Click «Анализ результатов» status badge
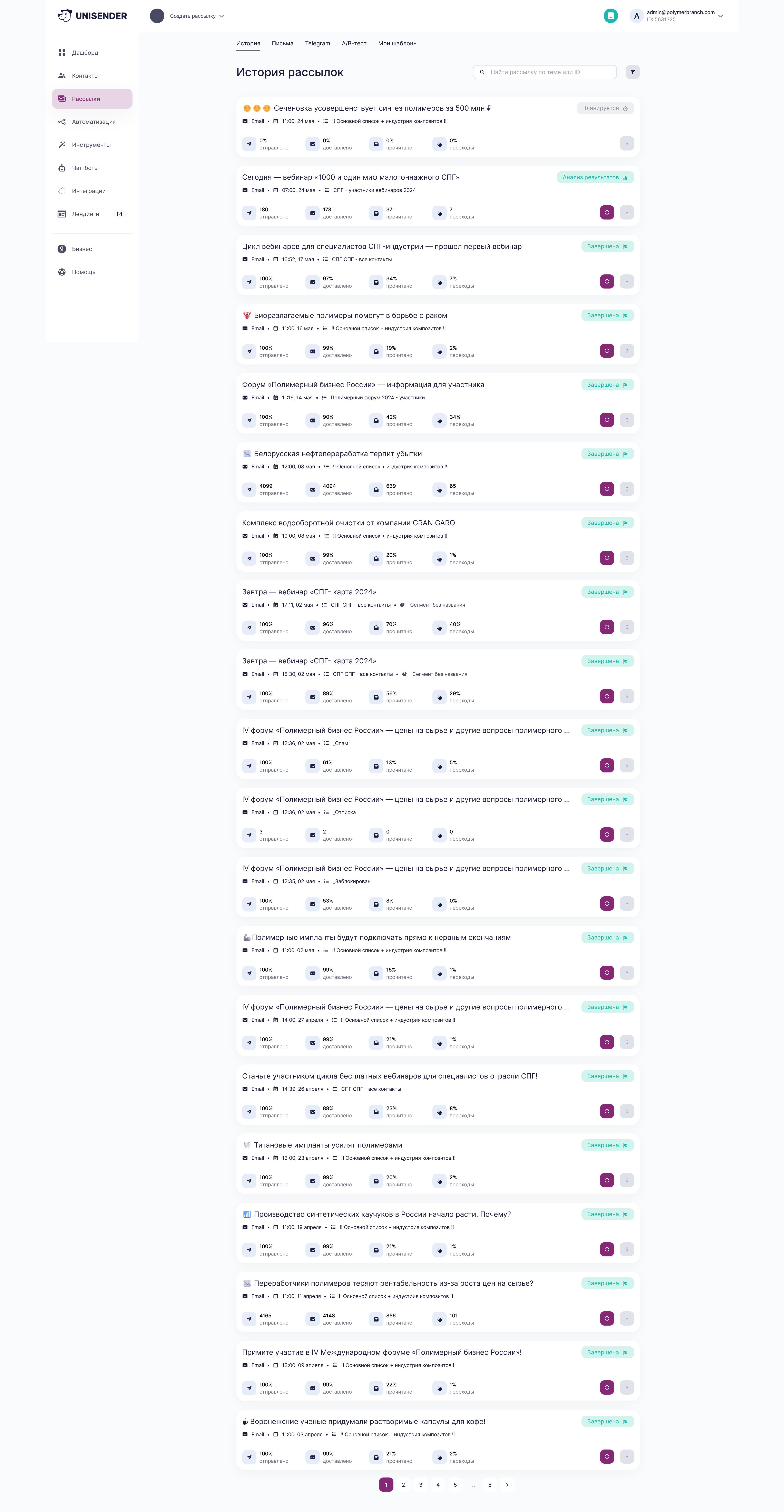Screen dimensions: 784x1512 595,177
